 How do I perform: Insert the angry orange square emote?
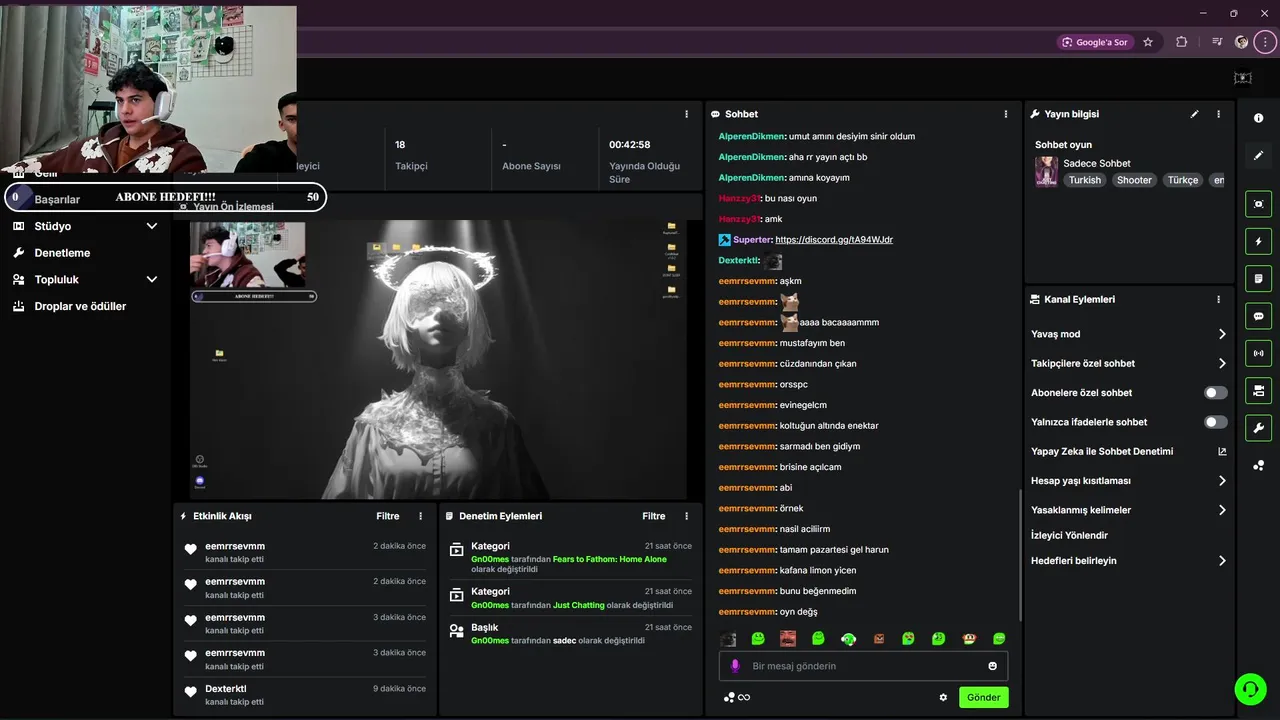(x=879, y=638)
